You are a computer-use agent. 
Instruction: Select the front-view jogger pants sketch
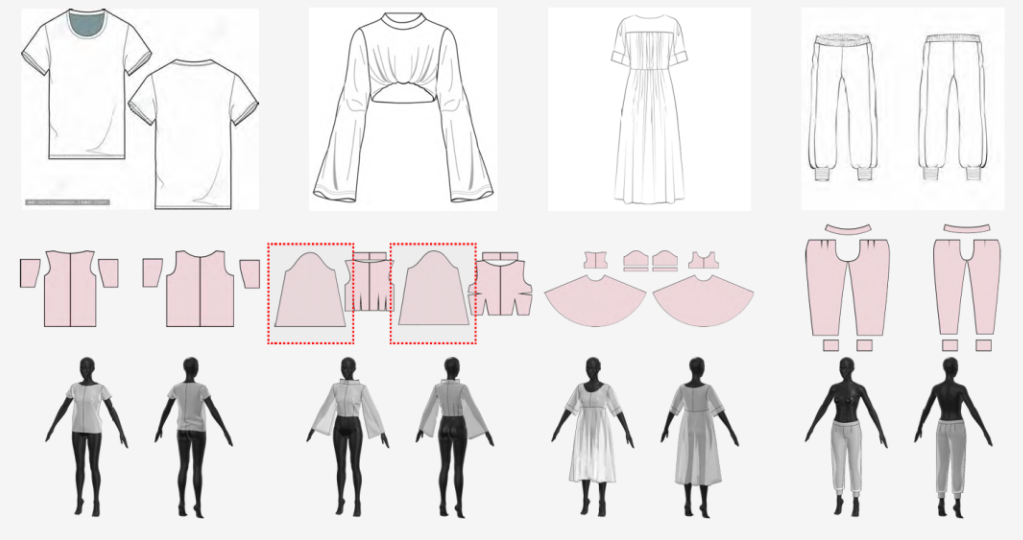pos(846,108)
